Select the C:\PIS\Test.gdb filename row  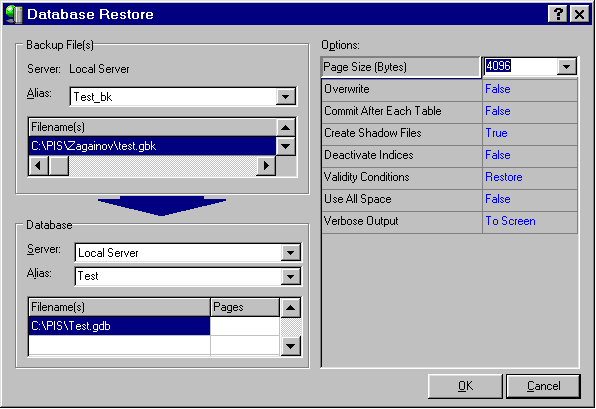point(119,326)
